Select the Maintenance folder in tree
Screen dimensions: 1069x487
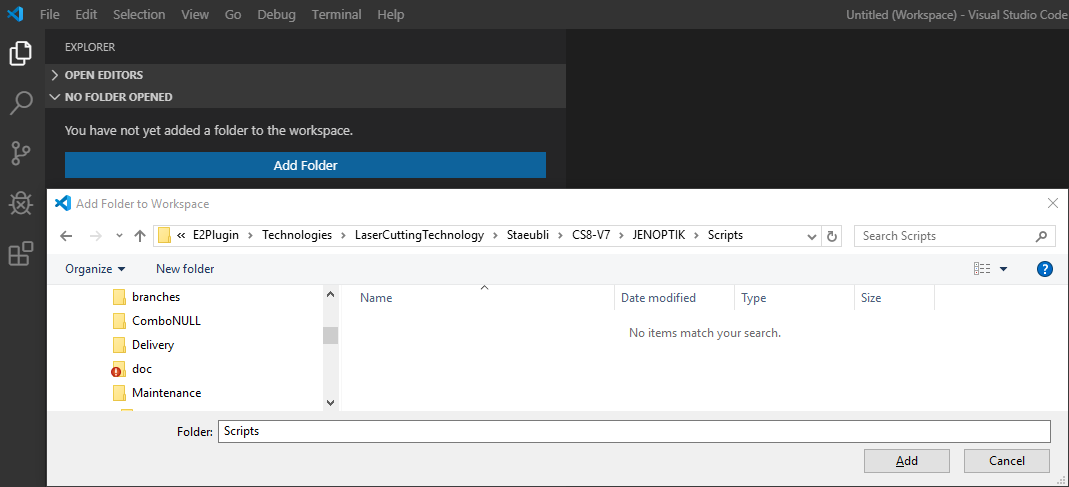coord(166,393)
